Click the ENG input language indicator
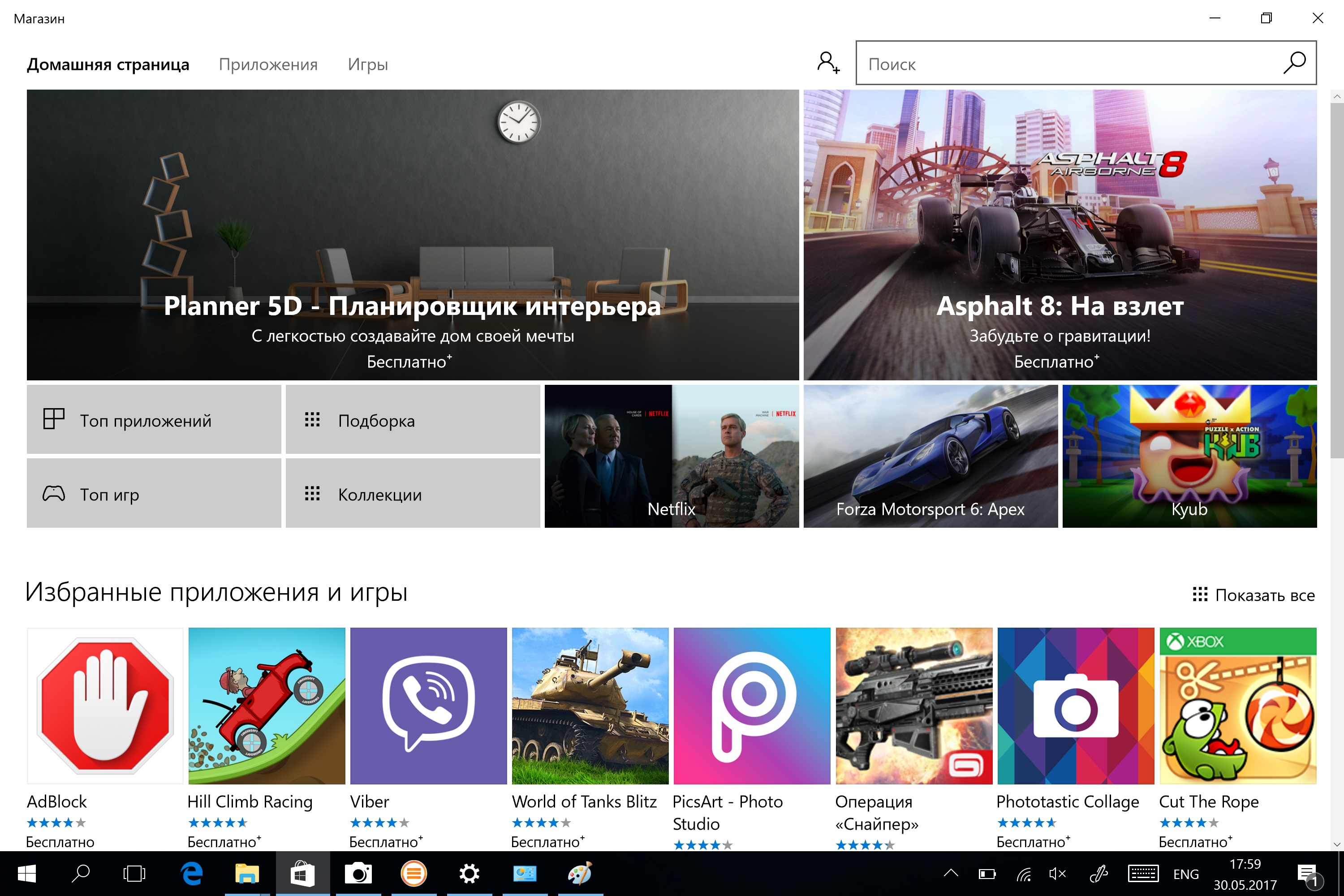This screenshot has width=1344, height=896. click(x=1186, y=874)
